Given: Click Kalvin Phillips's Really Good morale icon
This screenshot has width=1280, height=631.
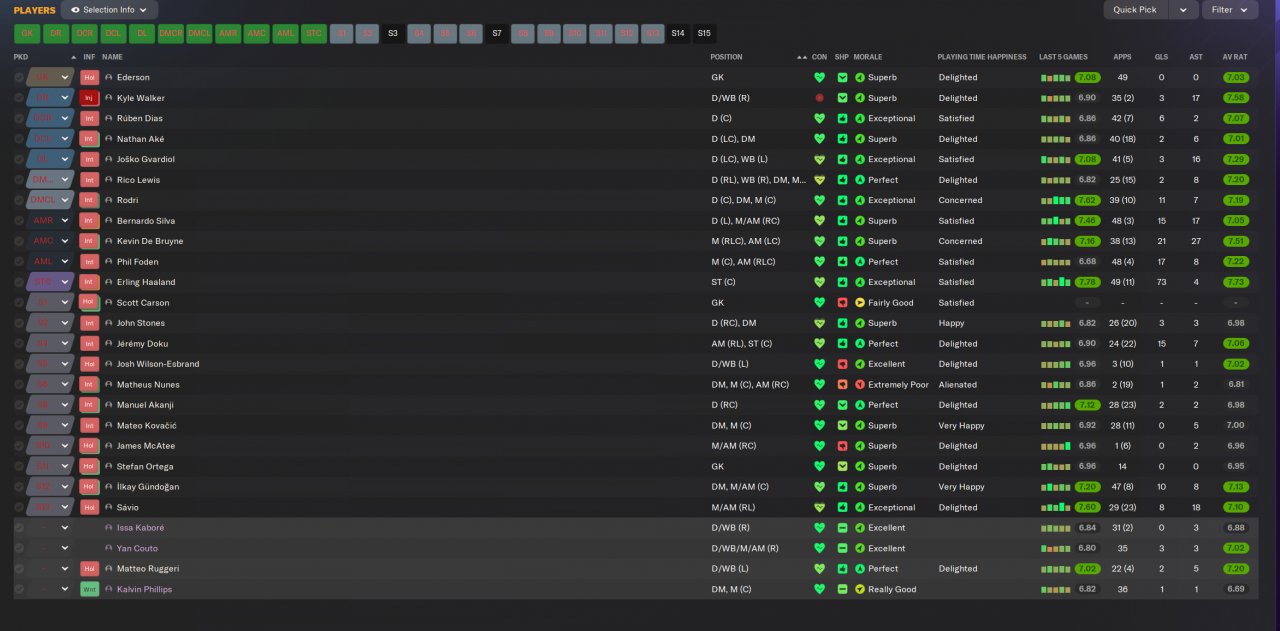Looking at the screenshot, I should tap(860, 589).
